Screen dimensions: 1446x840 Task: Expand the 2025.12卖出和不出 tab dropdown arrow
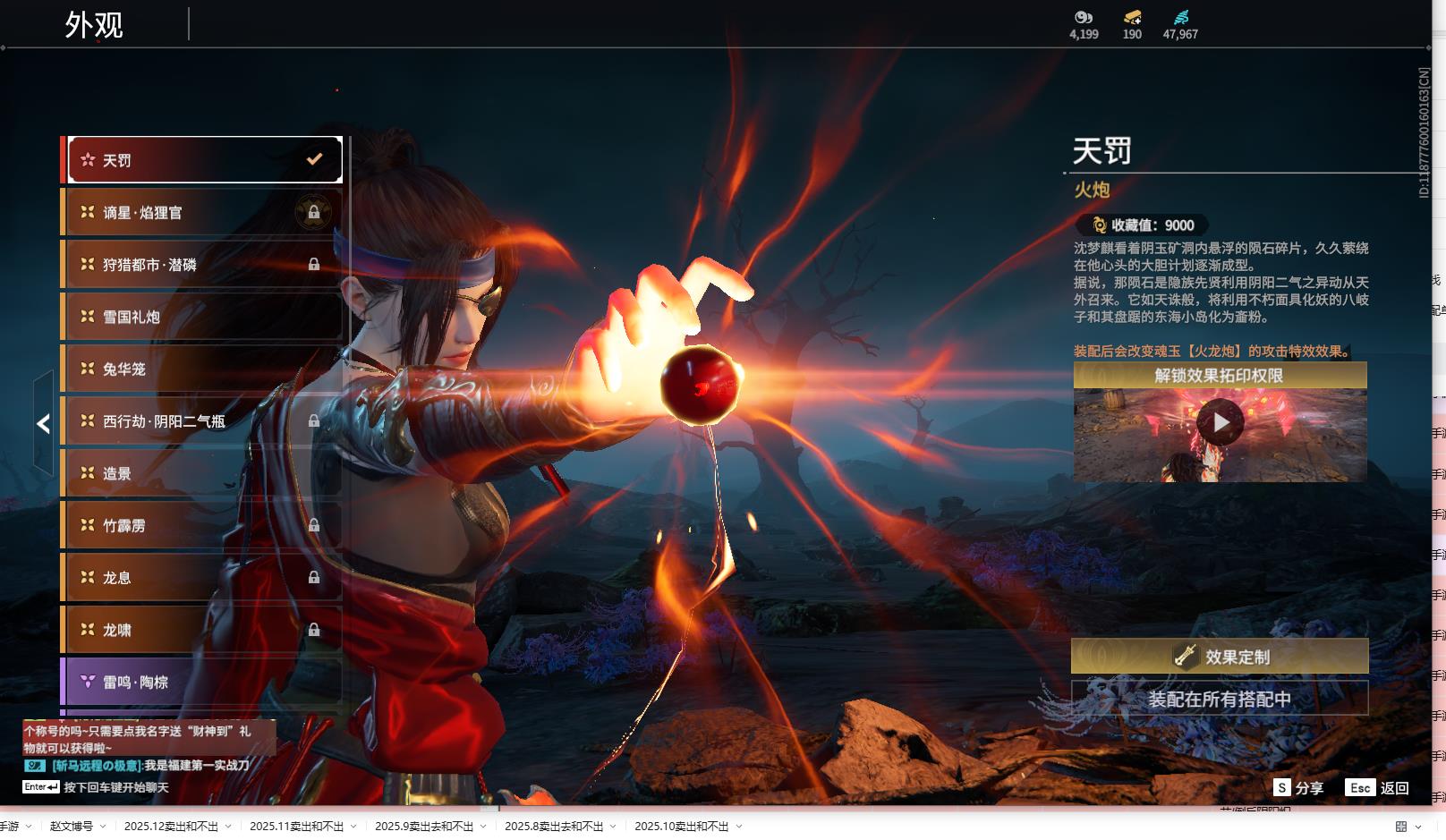pyautogui.click(x=228, y=827)
